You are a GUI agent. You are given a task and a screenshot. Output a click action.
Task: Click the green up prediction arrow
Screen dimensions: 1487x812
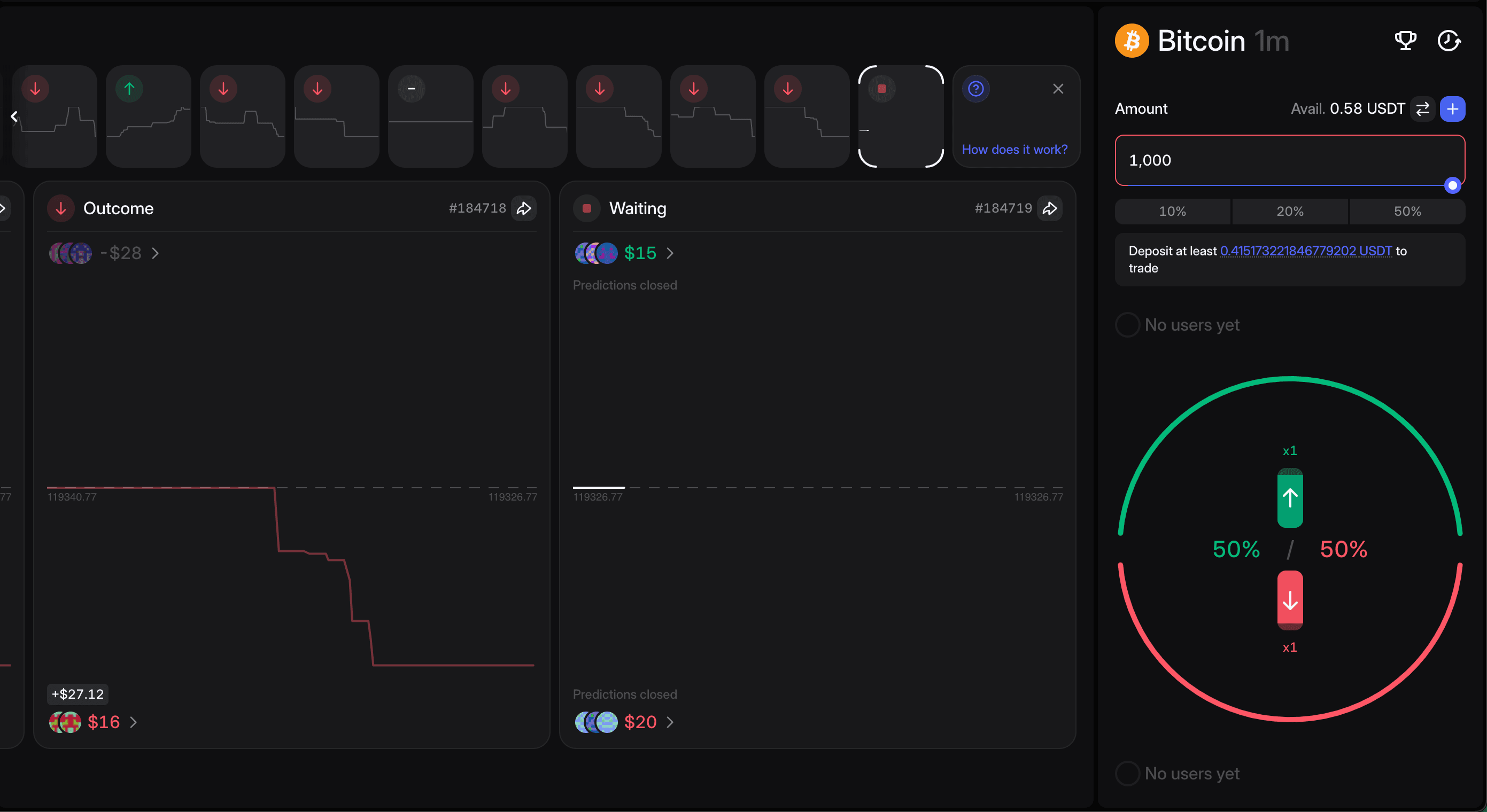[1290, 498]
